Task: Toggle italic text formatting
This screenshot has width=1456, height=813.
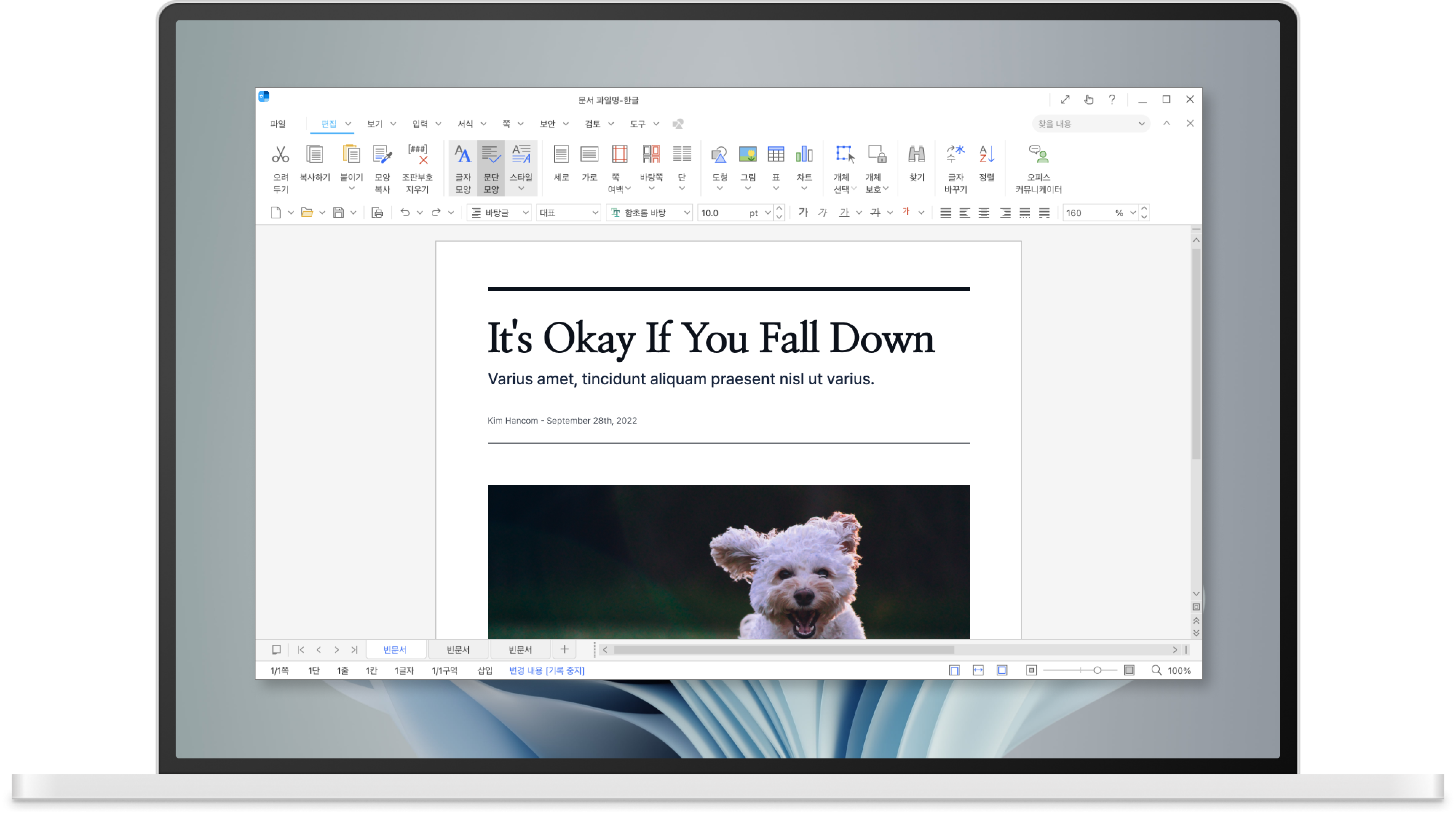Action: [x=823, y=213]
